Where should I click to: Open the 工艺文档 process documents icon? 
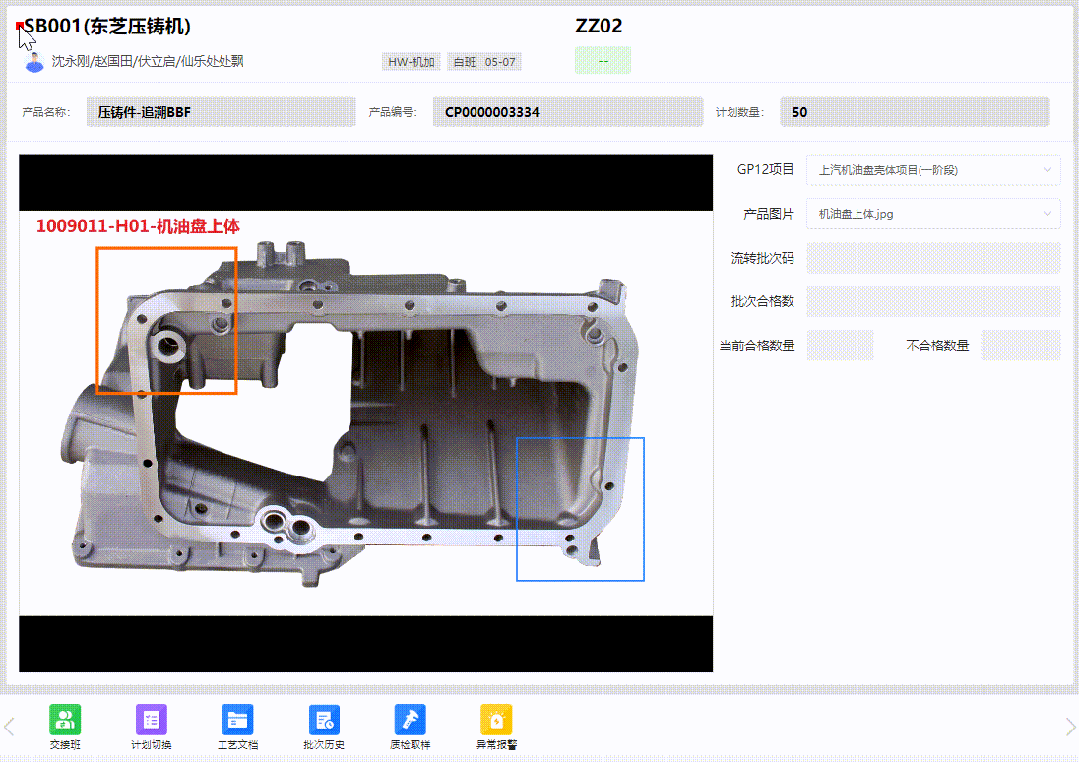(x=237, y=720)
